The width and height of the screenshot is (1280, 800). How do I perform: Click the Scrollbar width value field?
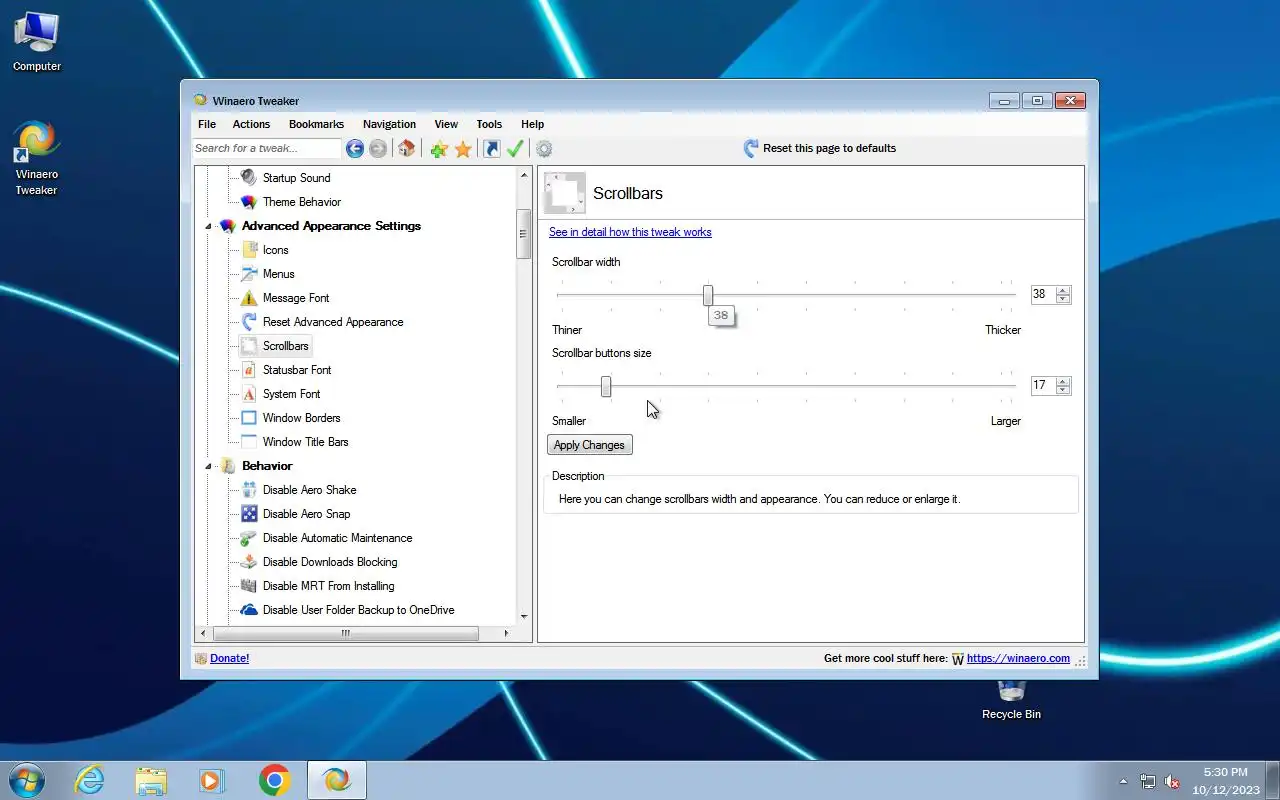(x=1043, y=294)
